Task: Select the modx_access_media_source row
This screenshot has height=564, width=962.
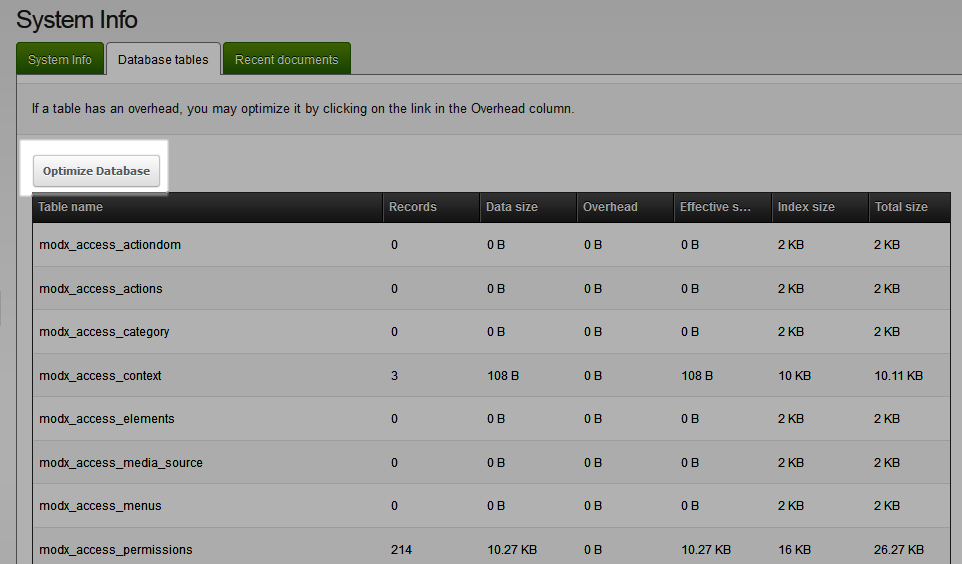Action: (x=120, y=463)
